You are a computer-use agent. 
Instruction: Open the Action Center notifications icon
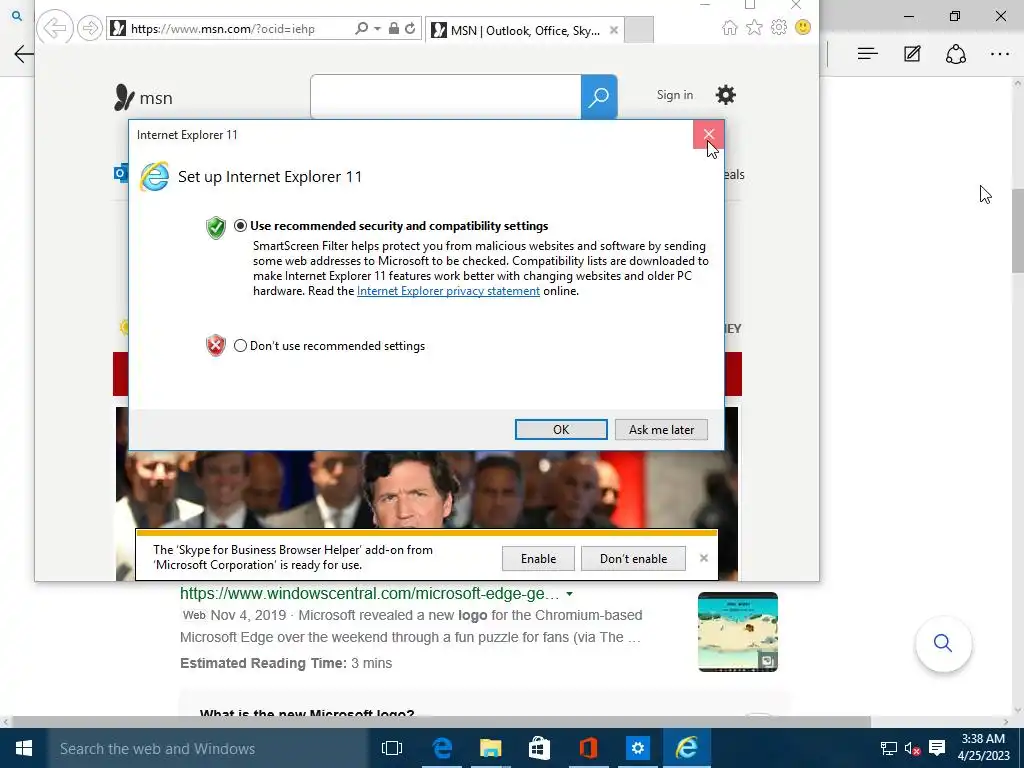[x=937, y=748]
